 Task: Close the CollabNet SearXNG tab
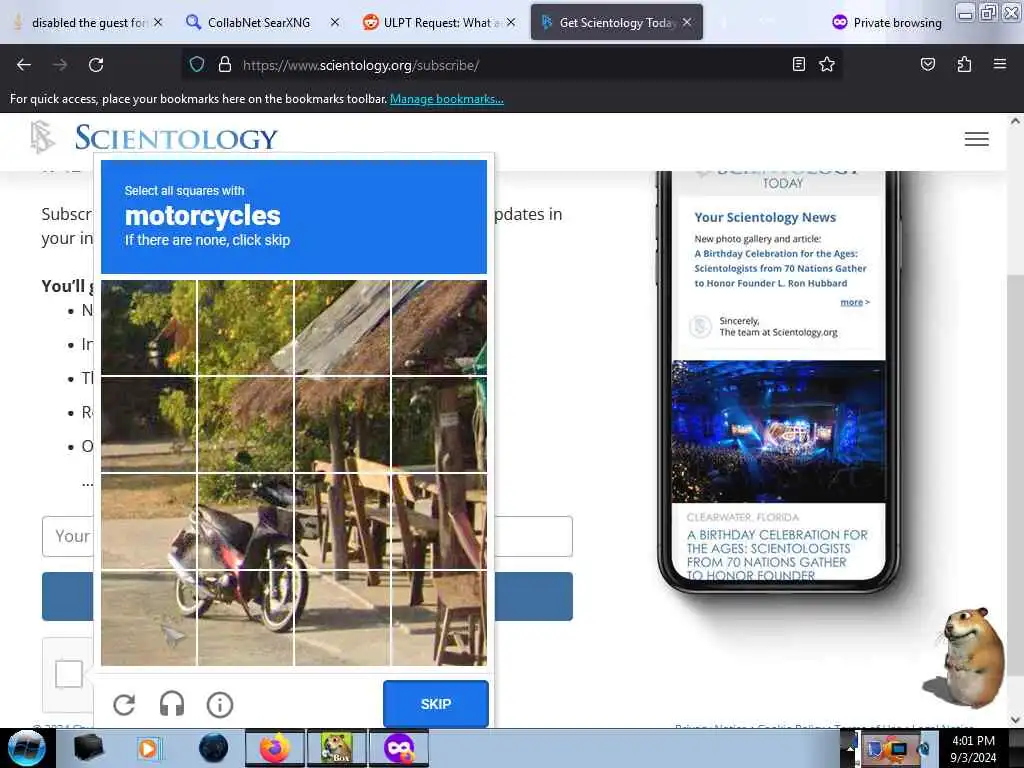click(334, 22)
